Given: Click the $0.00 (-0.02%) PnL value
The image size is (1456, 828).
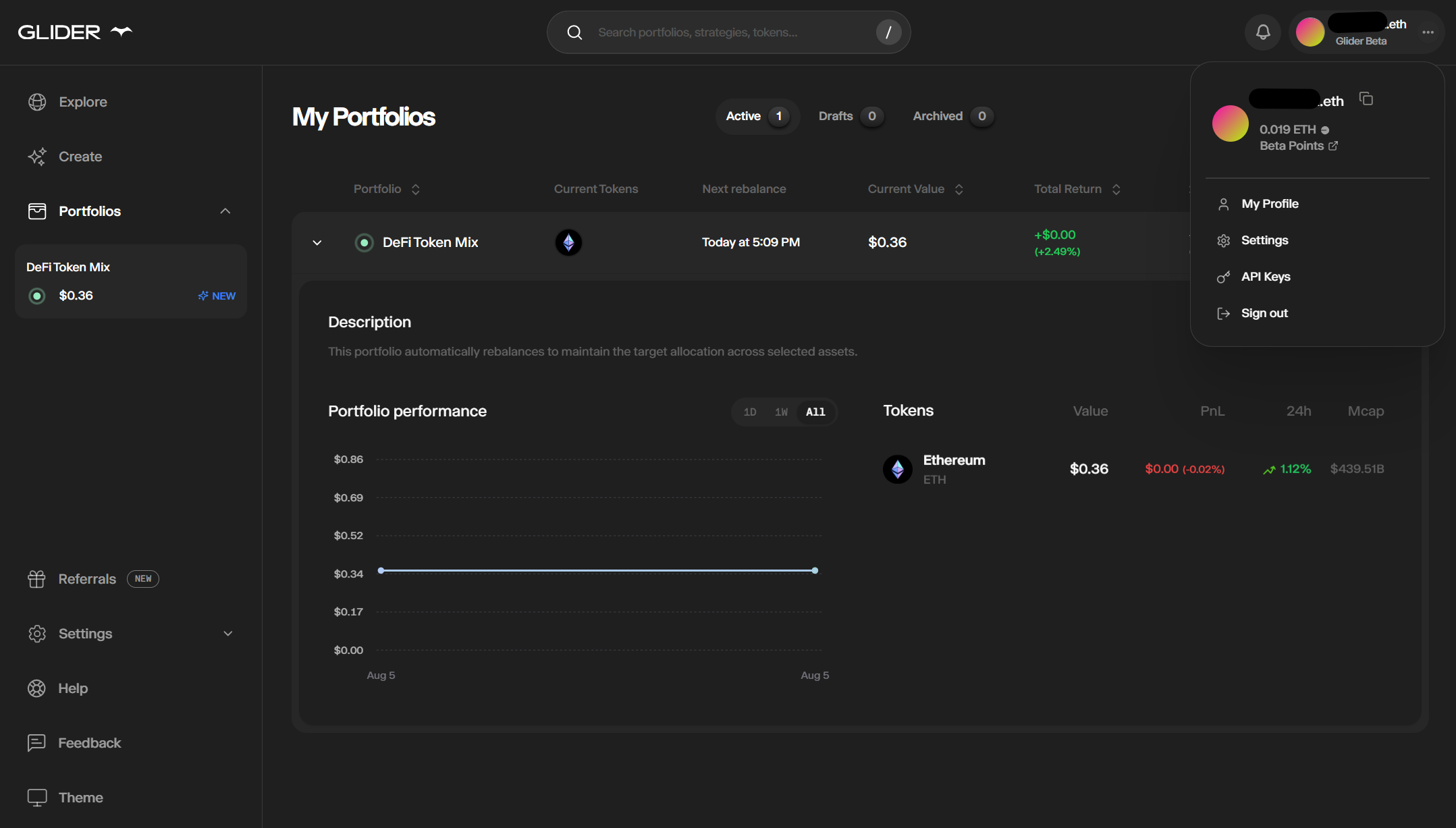Looking at the screenshot, I should tap(1185, 469).
